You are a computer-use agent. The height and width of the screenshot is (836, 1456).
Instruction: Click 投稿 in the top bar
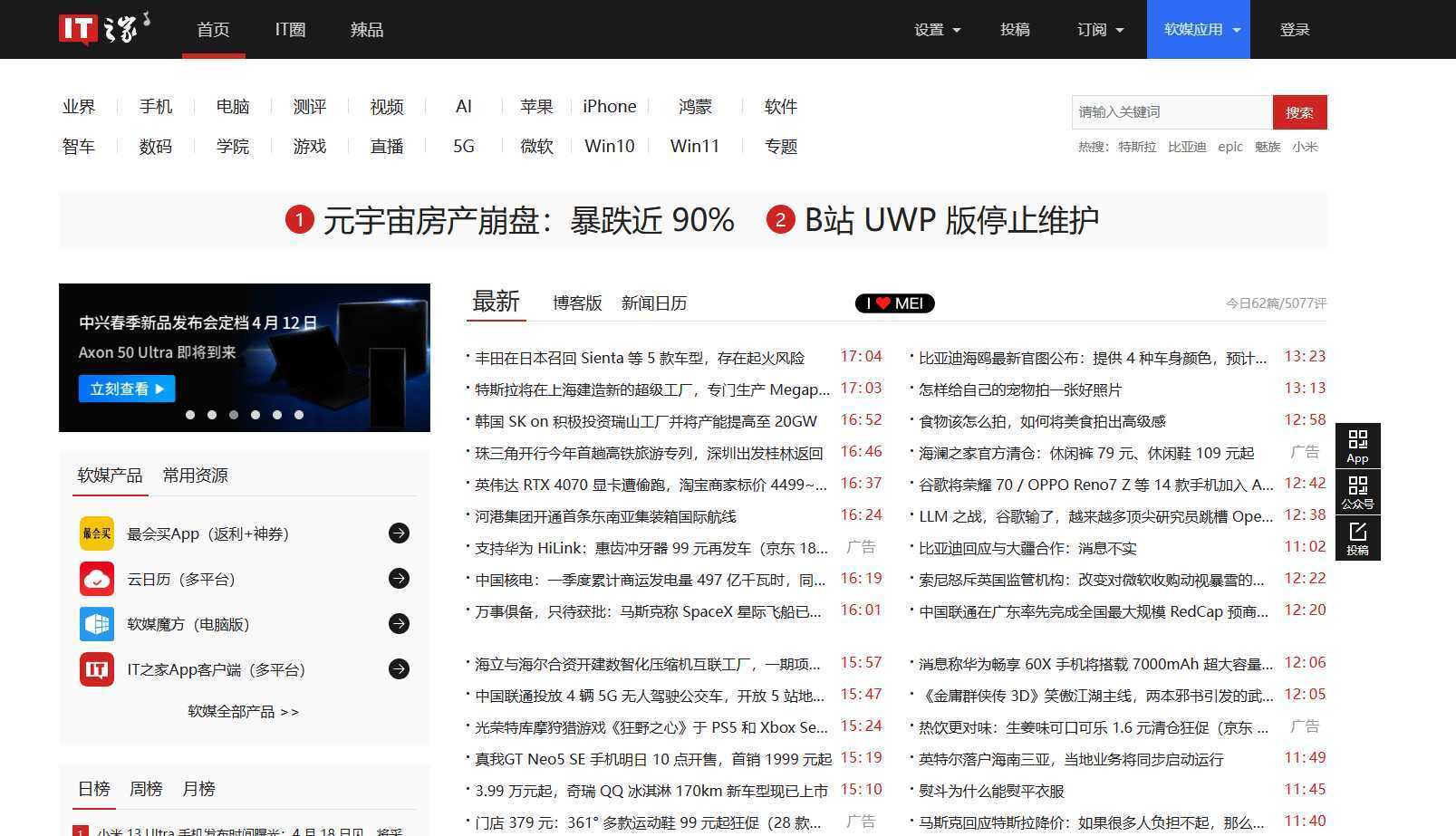(x=1015, y=30)
